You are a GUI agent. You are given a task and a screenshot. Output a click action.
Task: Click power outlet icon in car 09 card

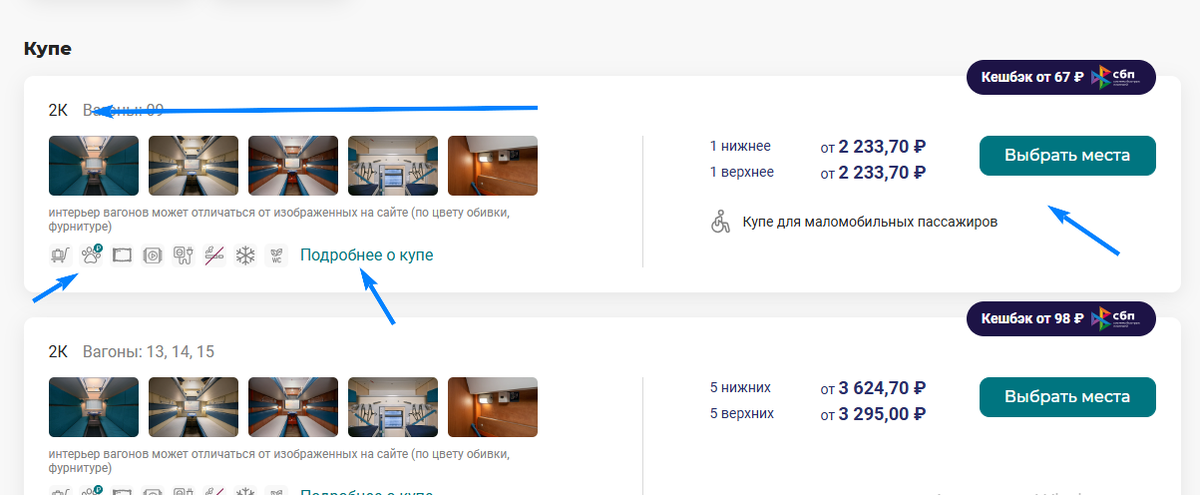click(x=184, y=255)
